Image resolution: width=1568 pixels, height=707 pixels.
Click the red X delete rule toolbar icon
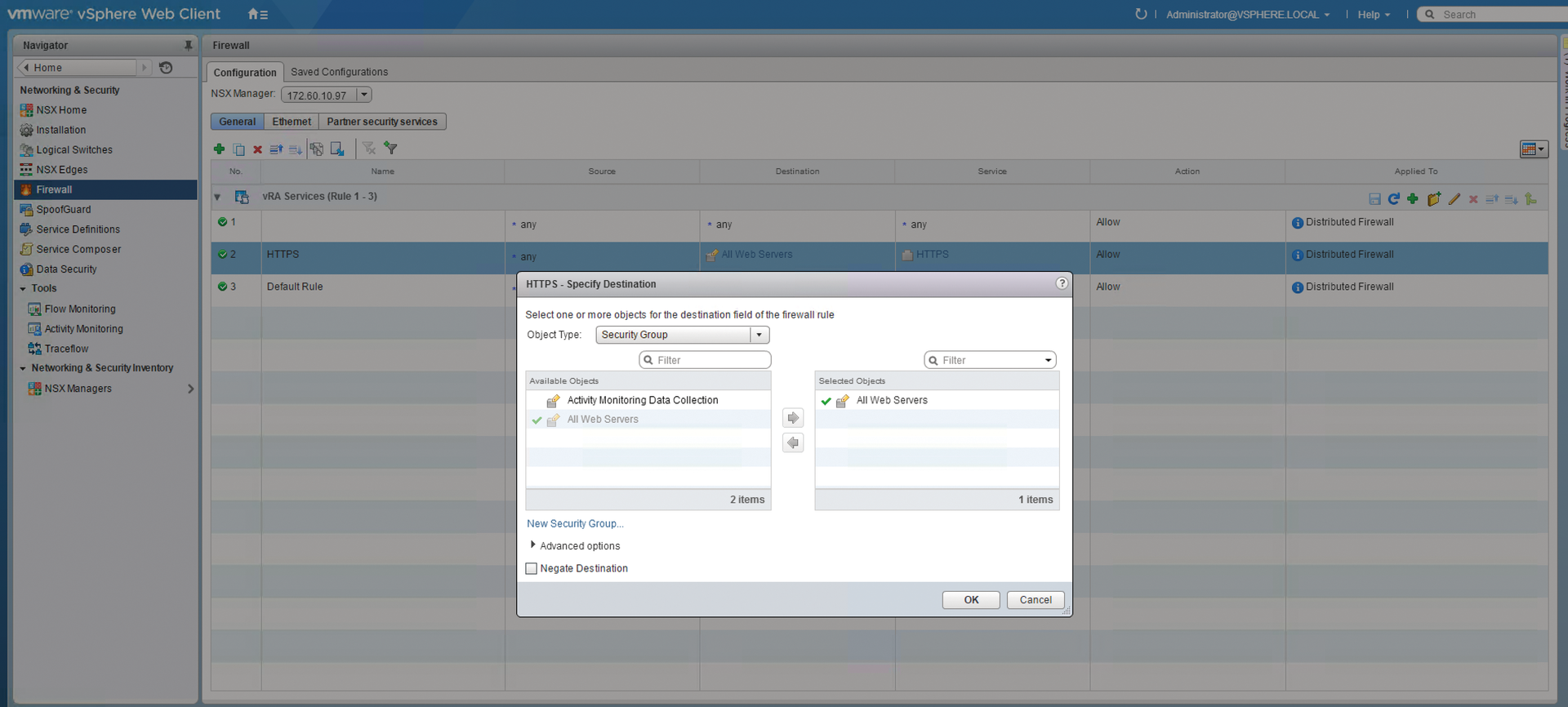click(x=257, y=149)
